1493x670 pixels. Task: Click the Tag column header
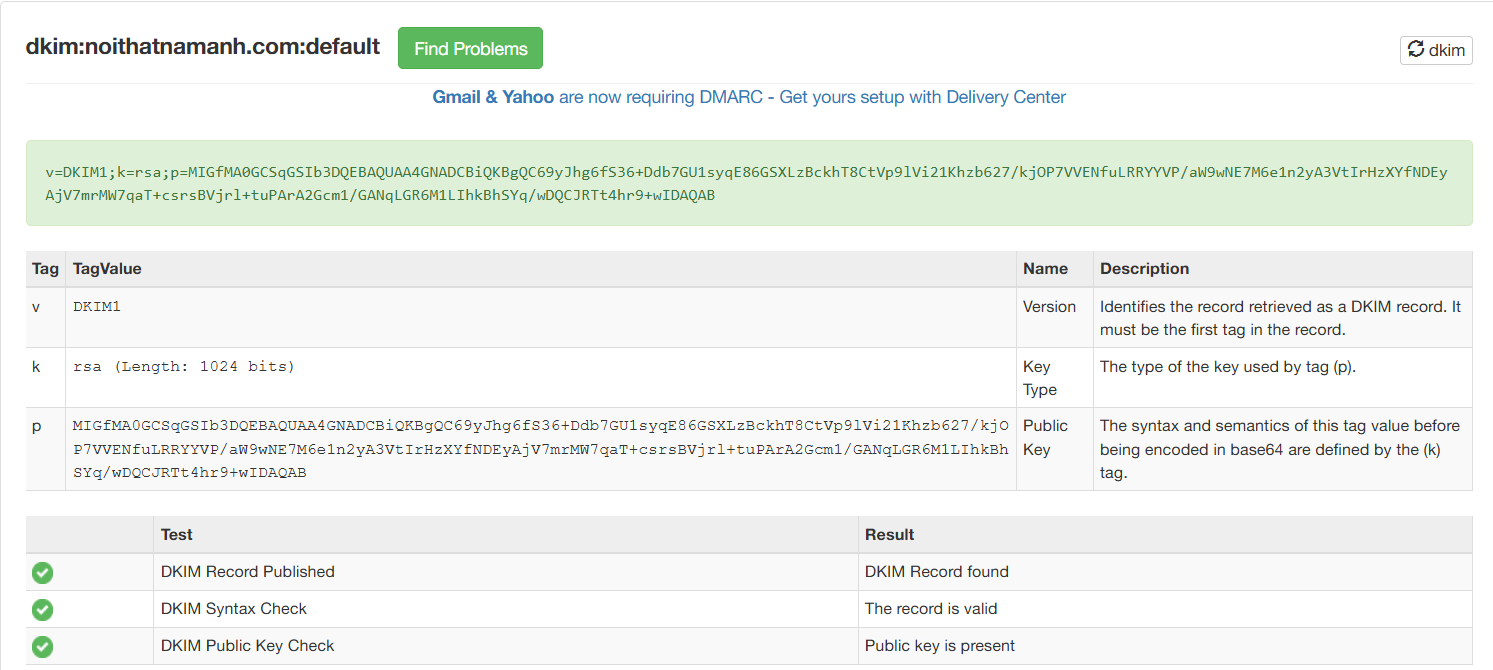45,269
